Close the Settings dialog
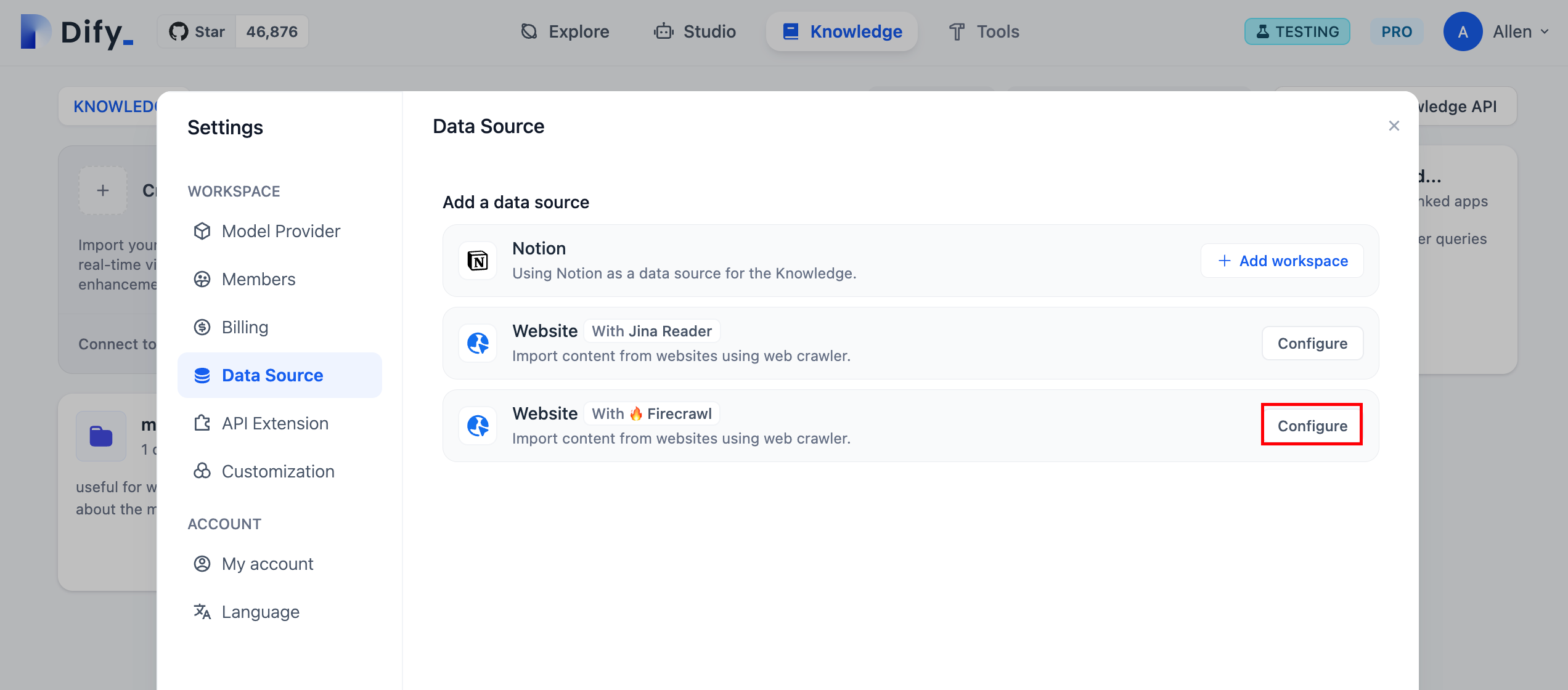 [1394, 126]
